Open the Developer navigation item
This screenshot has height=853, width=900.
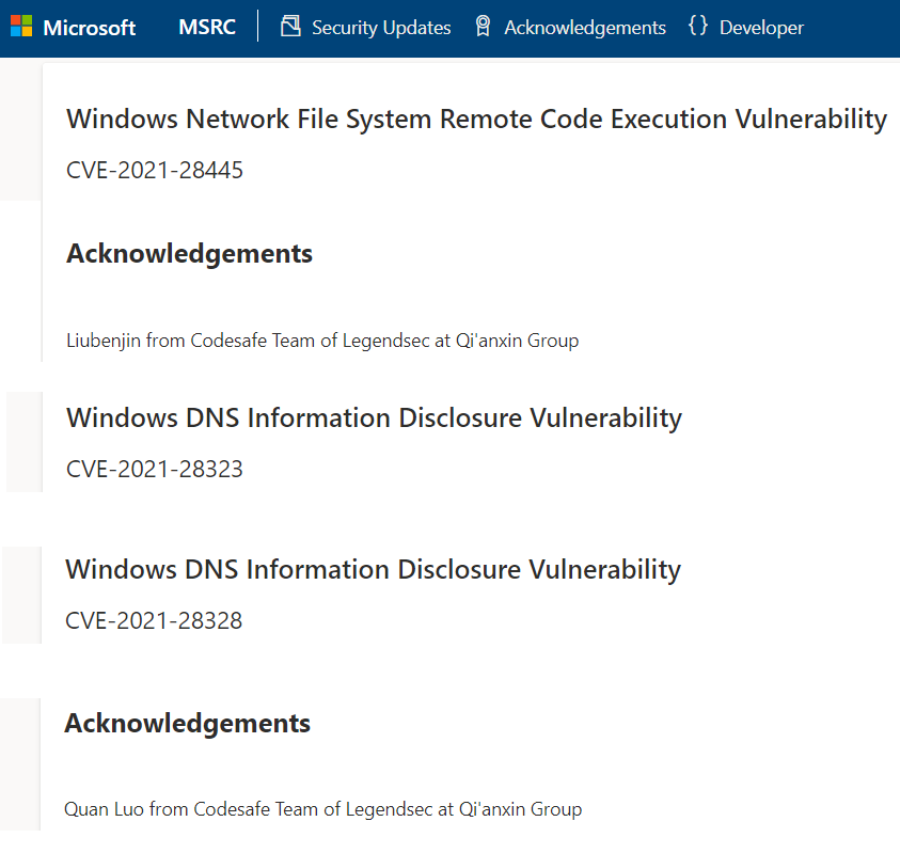746,27
